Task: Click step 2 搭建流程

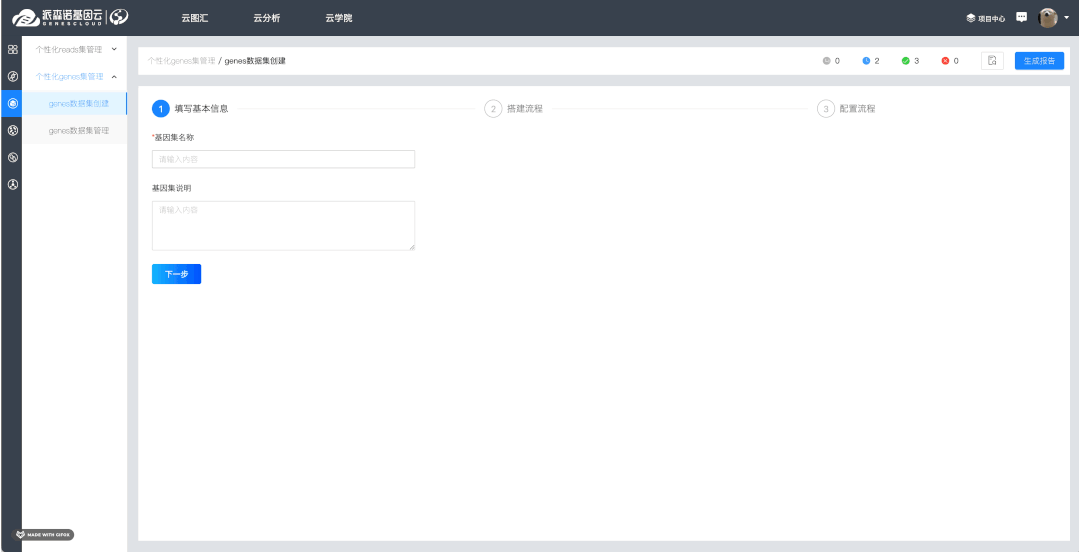Action: [x=514, y=109]
